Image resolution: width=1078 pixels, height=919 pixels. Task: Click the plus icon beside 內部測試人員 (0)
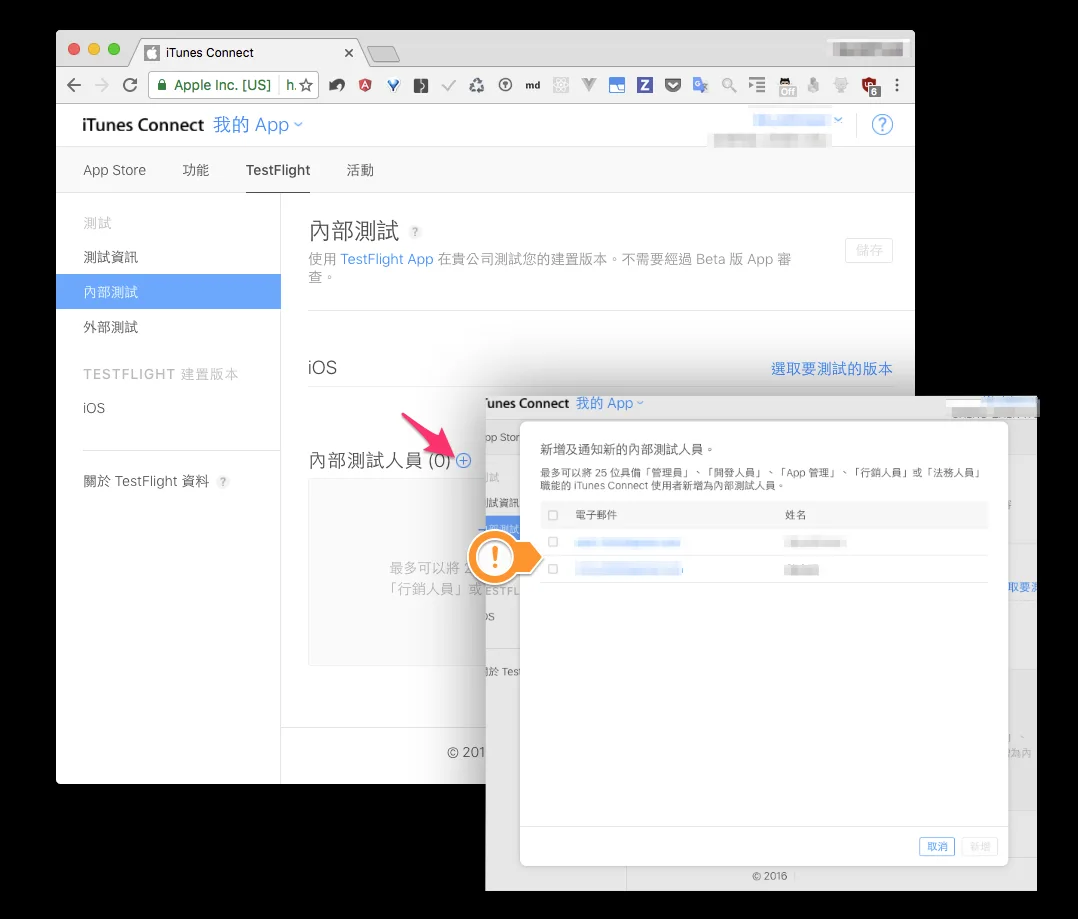point(464,461)
